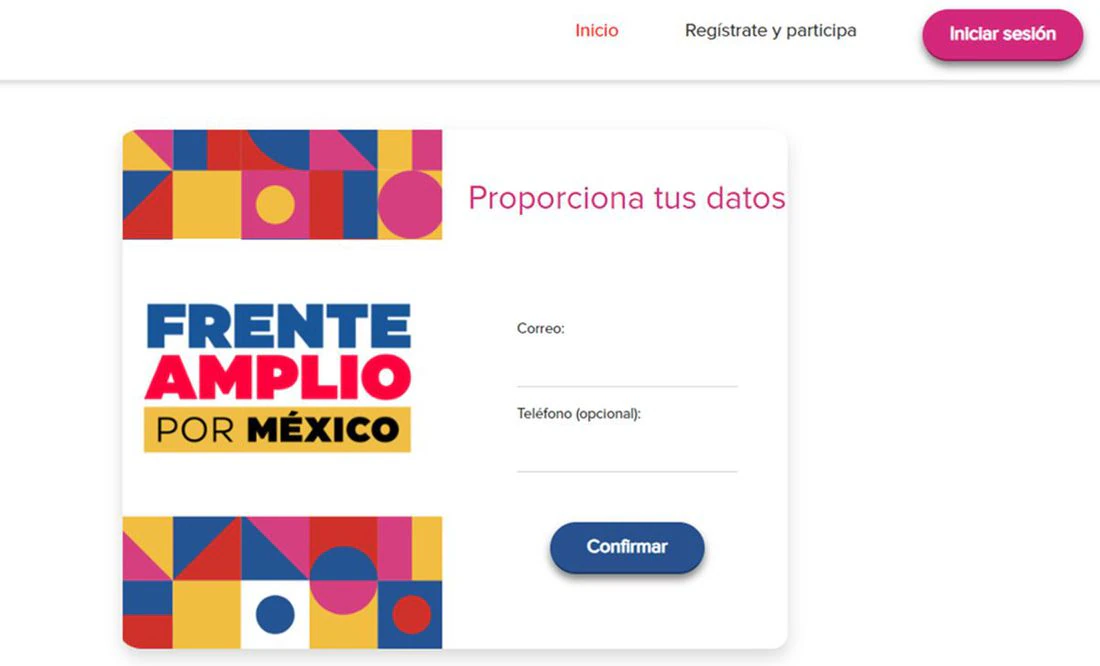Click the yellow POR MÉXICO badge
The image size is (1100, 666).
(x=277, y=429)
